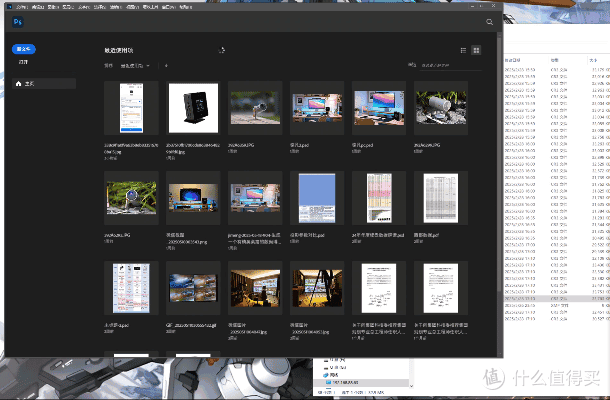610x400 pixels.
Task: Click the Photoshop Ps logo on home screen
Action: [x=18, y=22]
